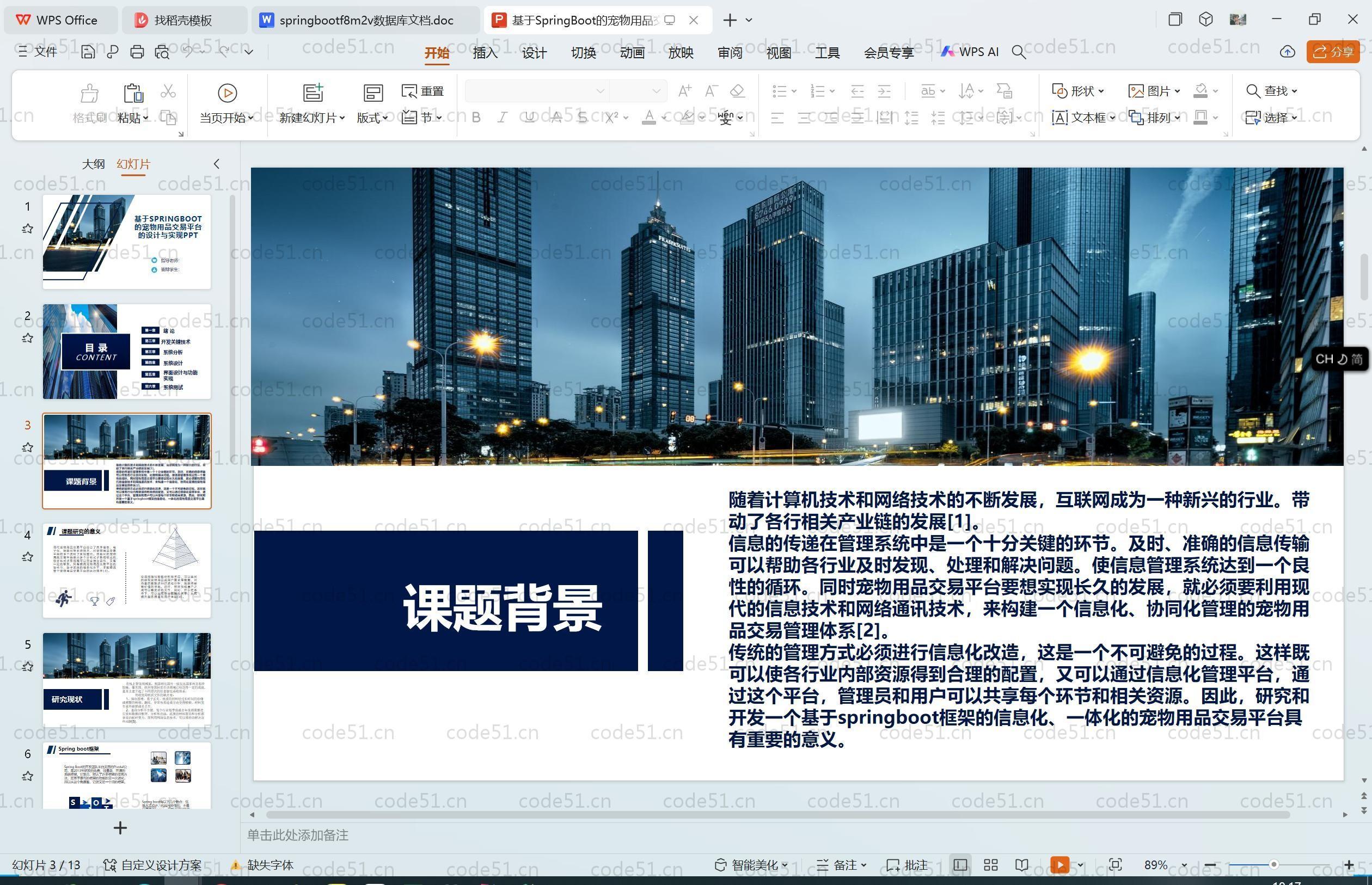Click the cut scissors icon
Screen dimensions: 1372x885
(168, 91)
